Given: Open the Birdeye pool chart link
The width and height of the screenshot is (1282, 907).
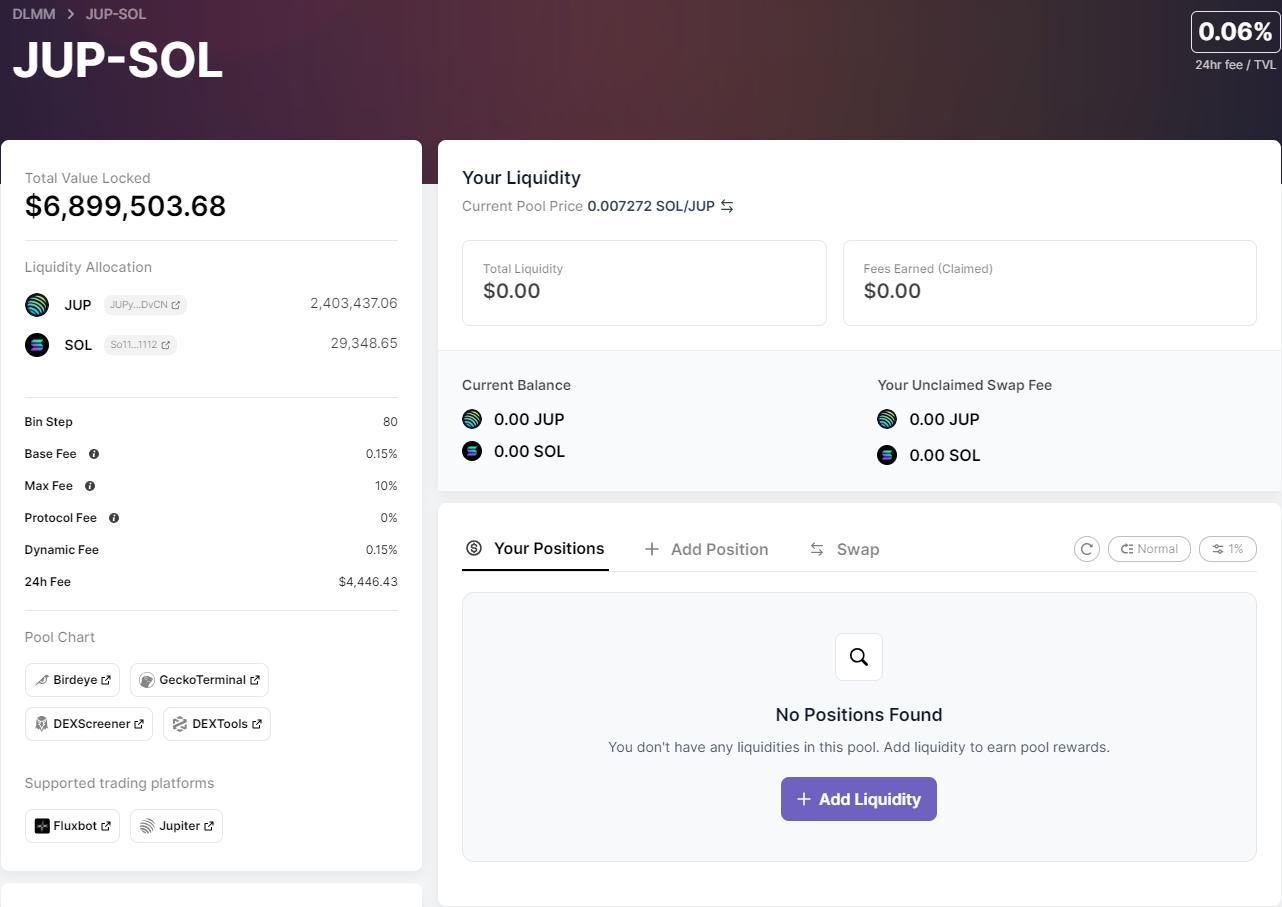Looking at the screenshot, I should (72, 680).
